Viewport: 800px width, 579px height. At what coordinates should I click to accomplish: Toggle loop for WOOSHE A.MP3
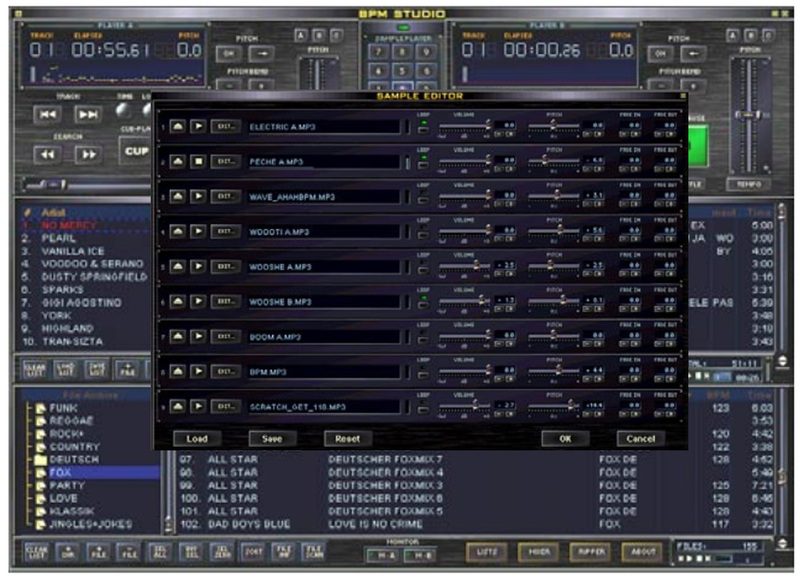(423, 270)
